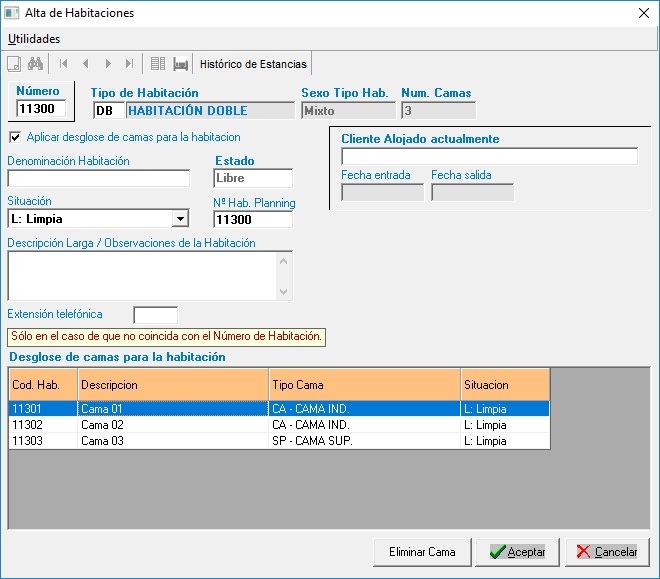
Task: Select the Cama 02 cell
Action: (173, 425)
